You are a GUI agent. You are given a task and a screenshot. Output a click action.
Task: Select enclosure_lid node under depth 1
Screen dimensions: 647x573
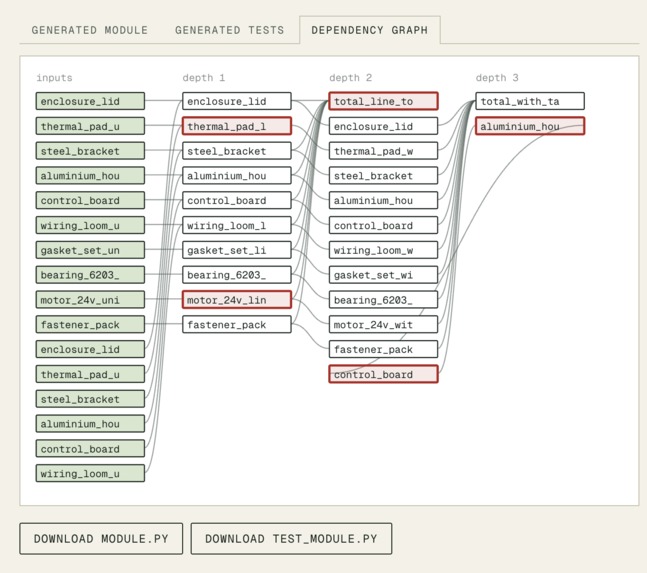click(x=237, y=101)
